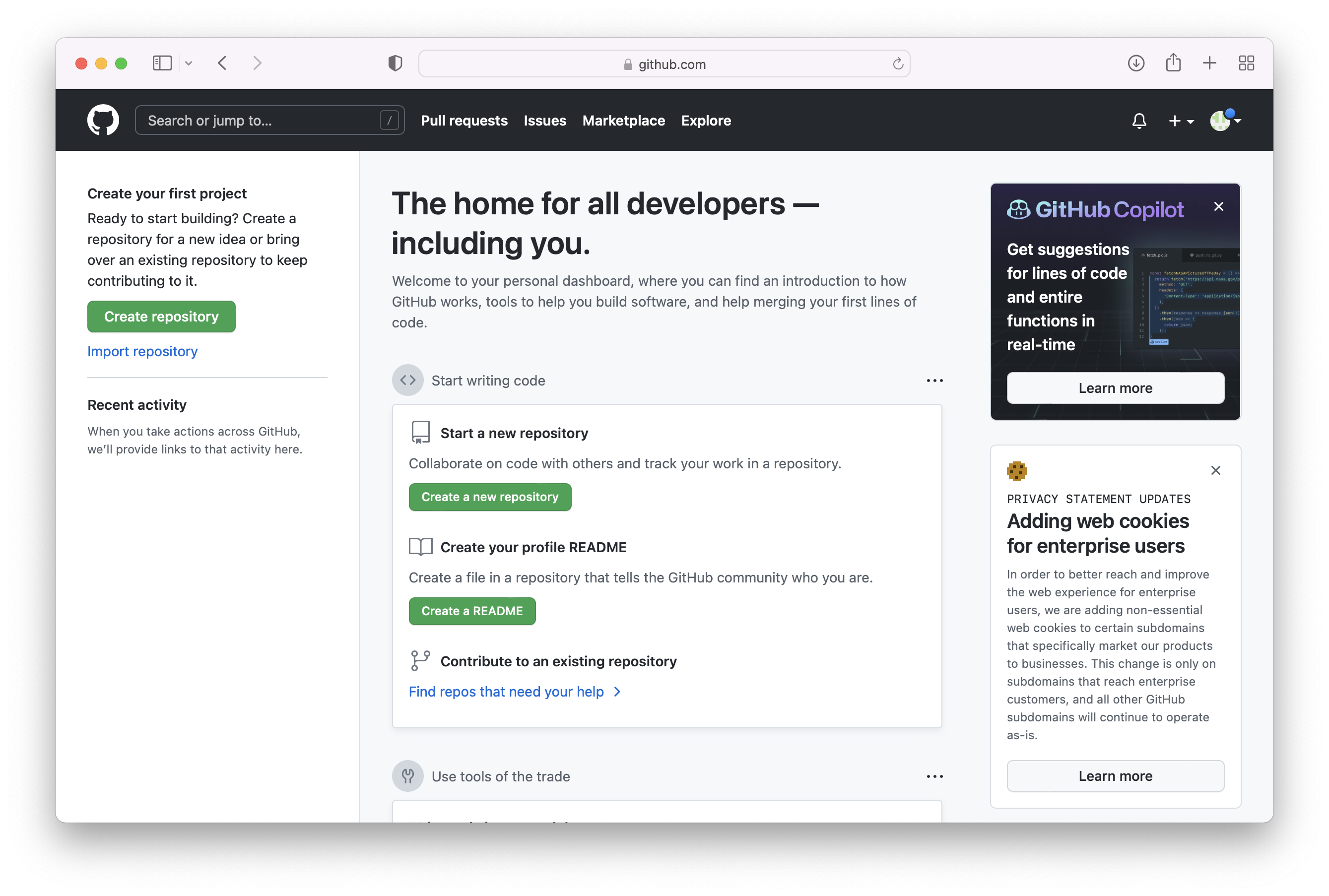Image resolution: width=1329 pixels, height=896 pixels.
Task: Open the notifications bell
Action: (1138, 121)
